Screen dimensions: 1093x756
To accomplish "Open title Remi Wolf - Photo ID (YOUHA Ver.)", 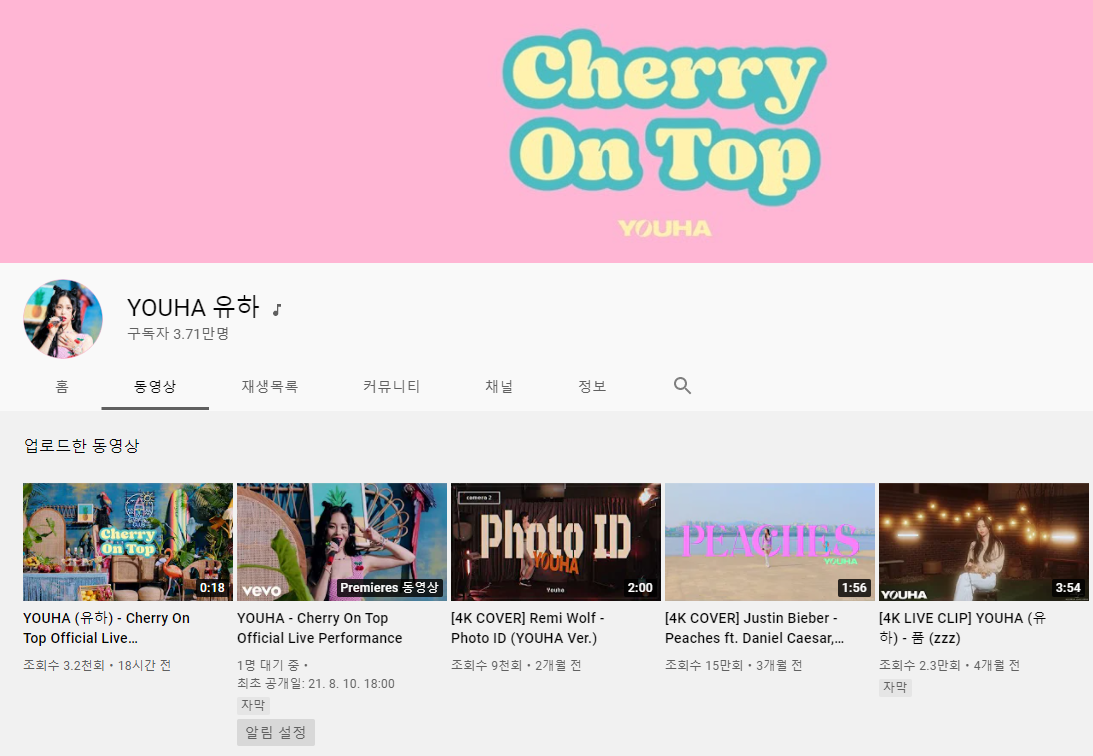I will pos(528,628).
